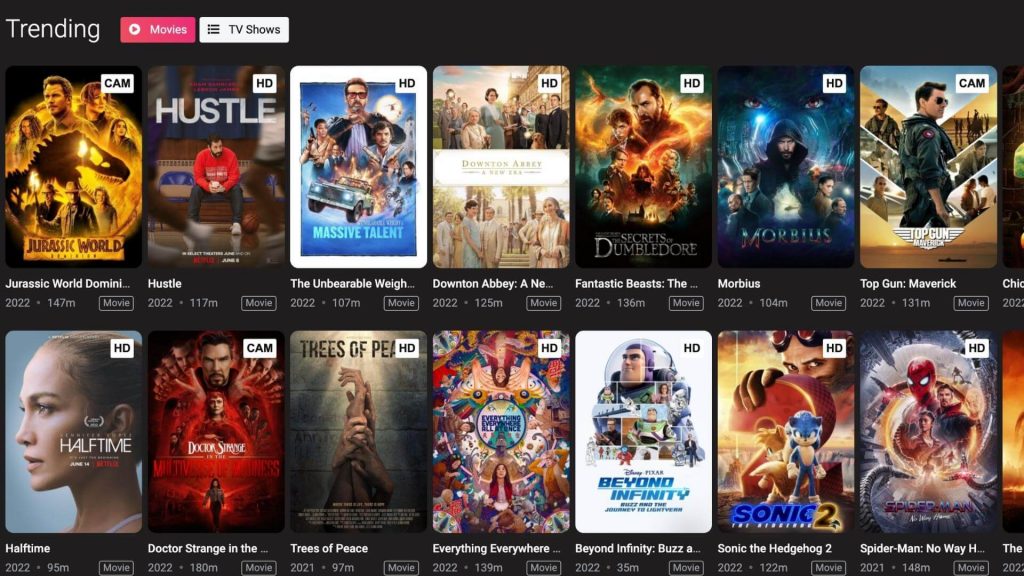
Task: Switch to the TV Shows tab
Action: pos(244,29)
